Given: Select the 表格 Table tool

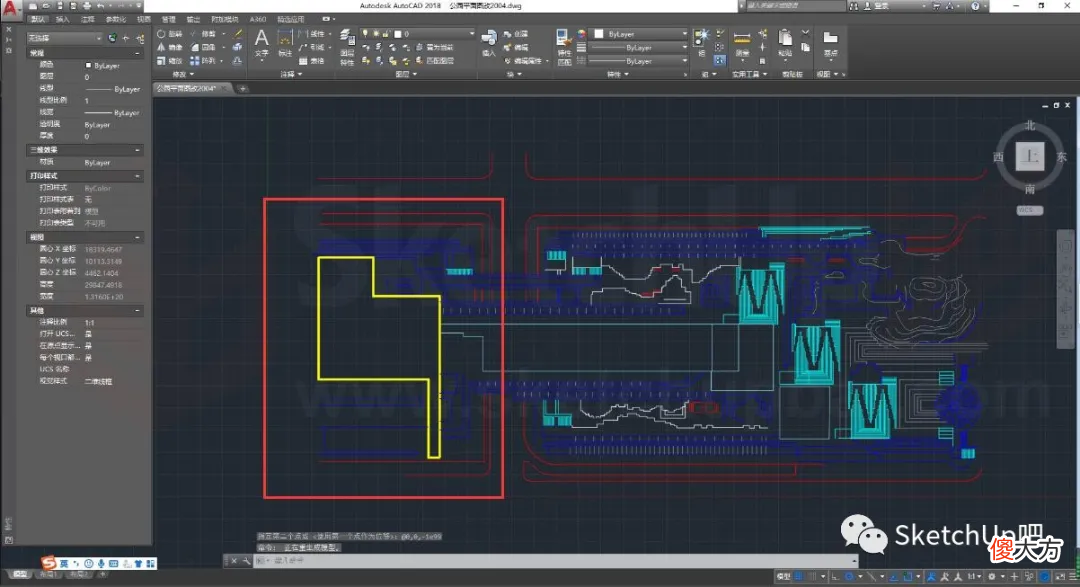Looking at the screenshot, I should pos(312,61).
